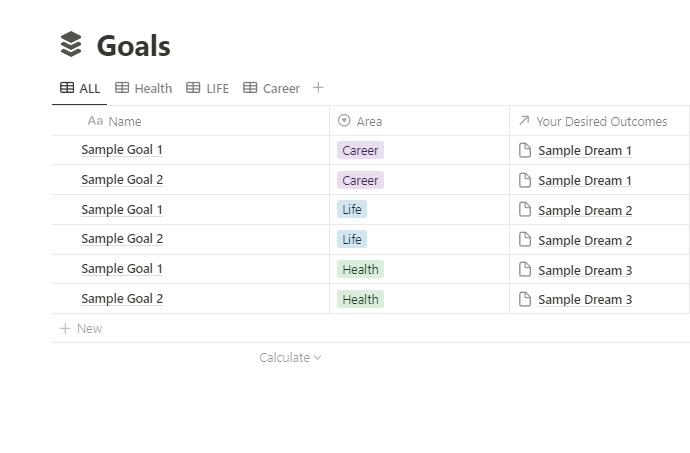Click the plus icon to add view
690x453 pixels.
tap(318, 88)
